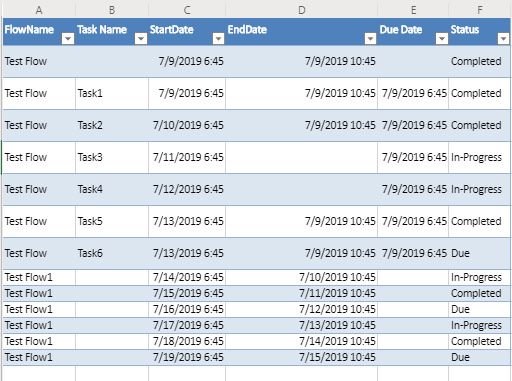Select Task6 row Due status cell
Image resolution: width=512 pixels, height=381 pixels.
pyautogui.click(x=479, y=253)
